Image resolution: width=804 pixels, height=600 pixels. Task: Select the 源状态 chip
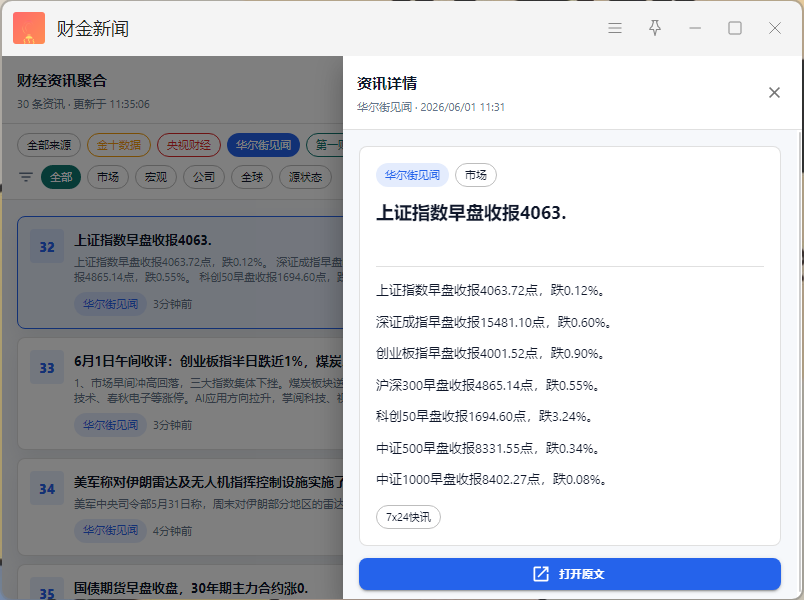click(305, 177)
